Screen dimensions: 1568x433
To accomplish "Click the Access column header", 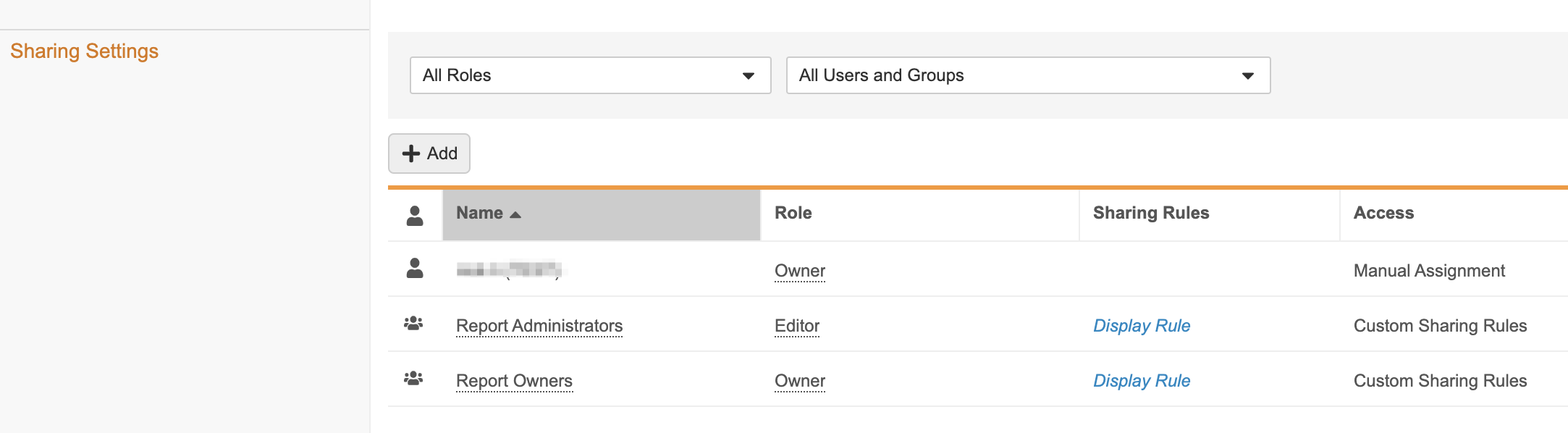I will tap(1383, 213).
